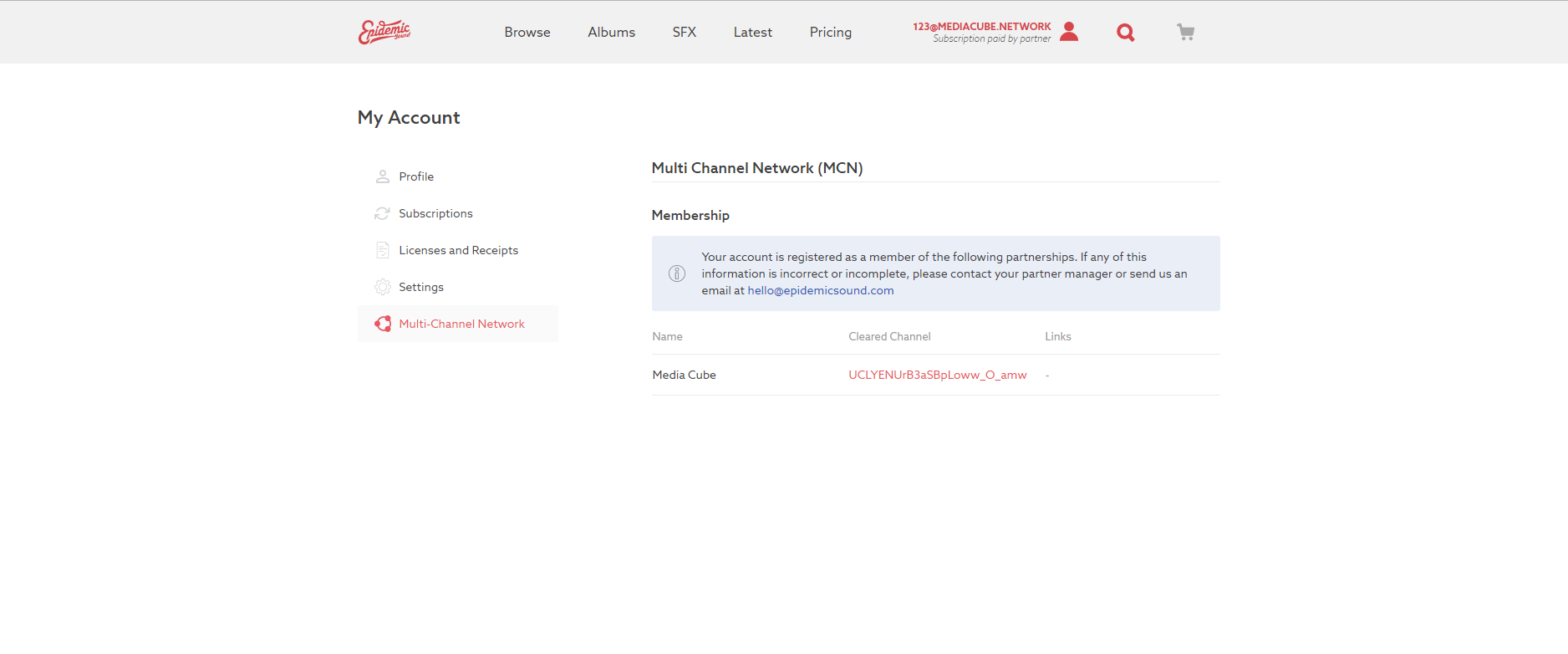Click the Profile person icon in sidebar
This screenshot has height=654, width=1568.
383,176
